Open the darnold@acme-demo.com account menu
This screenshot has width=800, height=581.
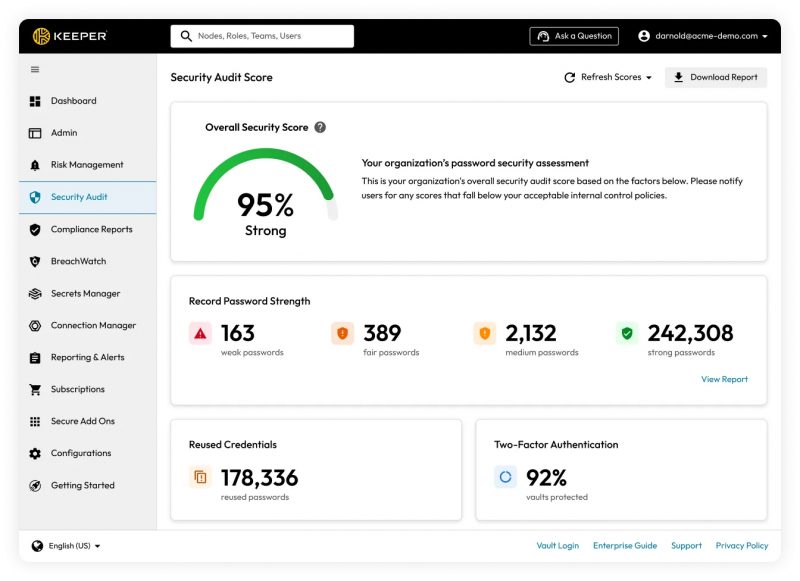703,36
